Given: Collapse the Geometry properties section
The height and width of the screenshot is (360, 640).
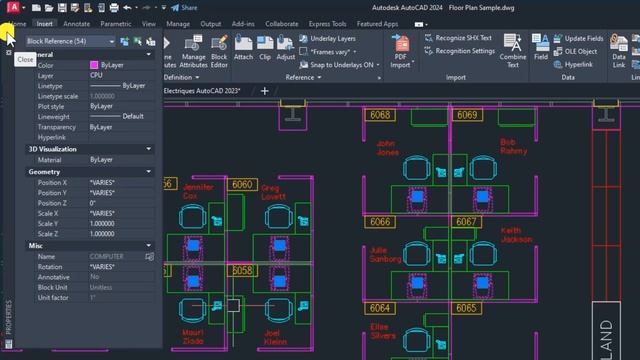Looking at the screenshot, I should tap(149, 172).
